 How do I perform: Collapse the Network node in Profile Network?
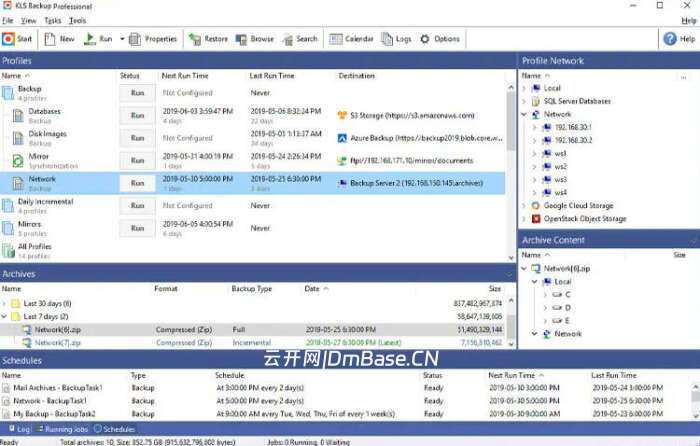pos(524,114)
